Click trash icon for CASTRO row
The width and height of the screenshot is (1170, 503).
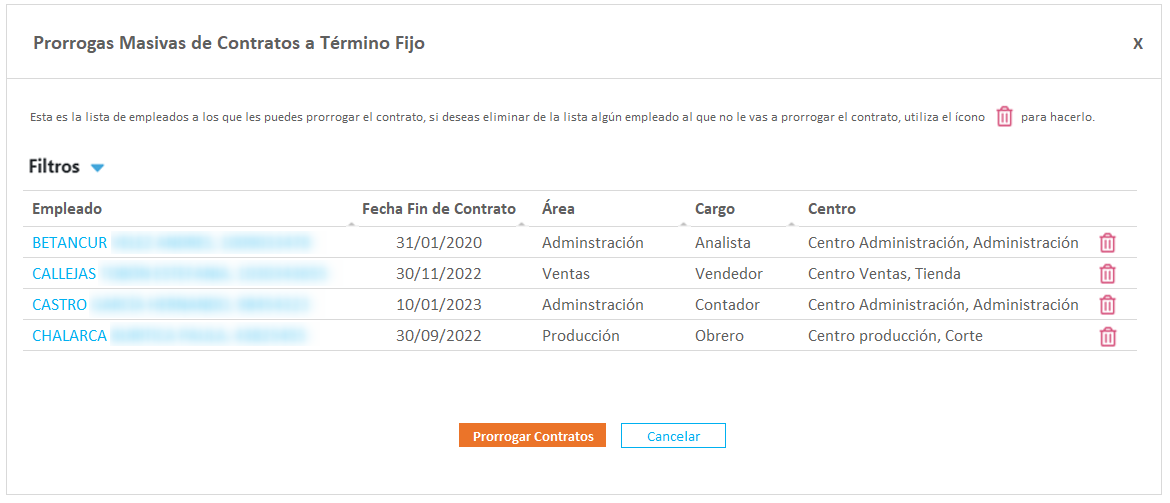1107,305
